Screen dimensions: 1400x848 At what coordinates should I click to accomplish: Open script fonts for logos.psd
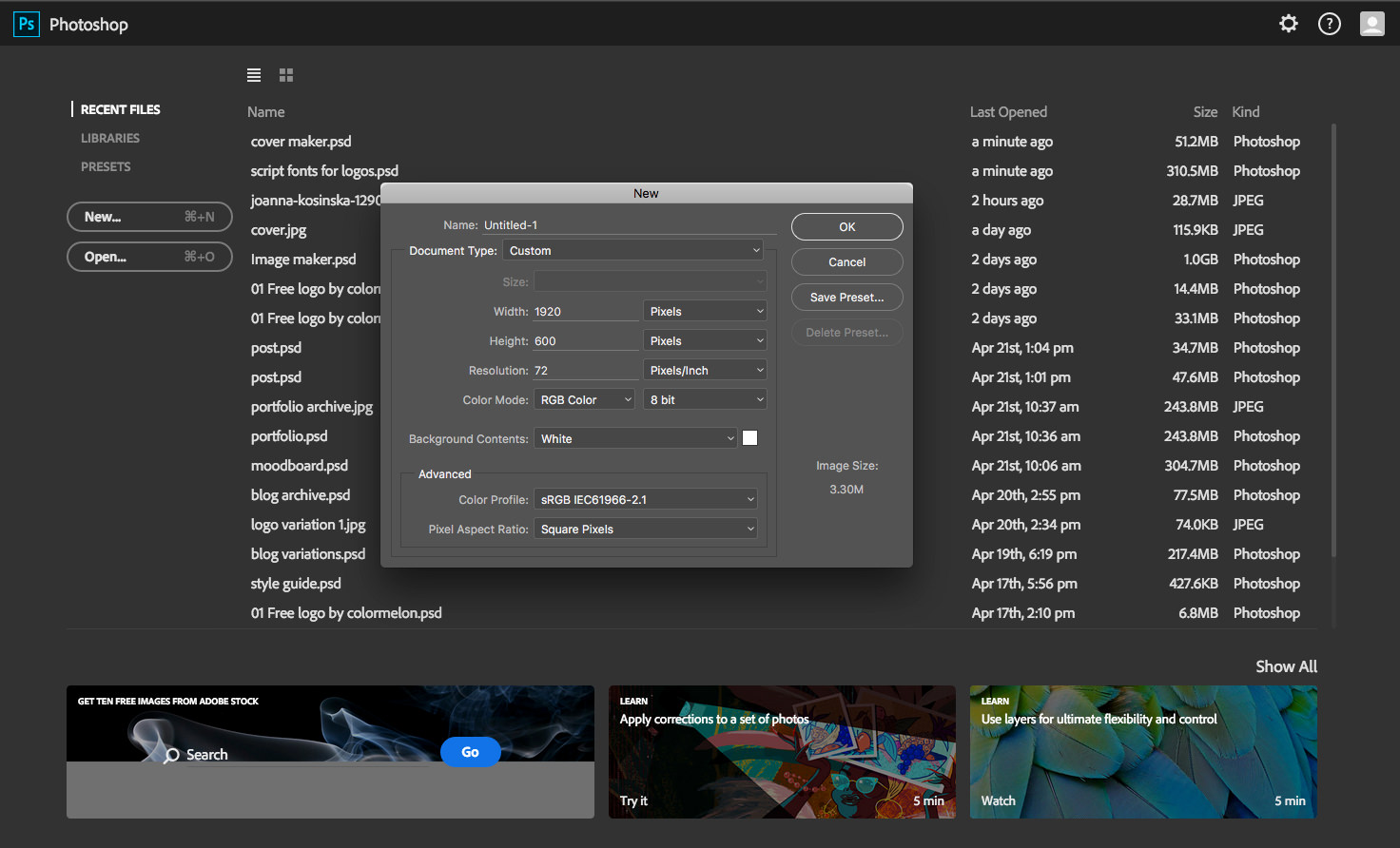tap(324, 171)
